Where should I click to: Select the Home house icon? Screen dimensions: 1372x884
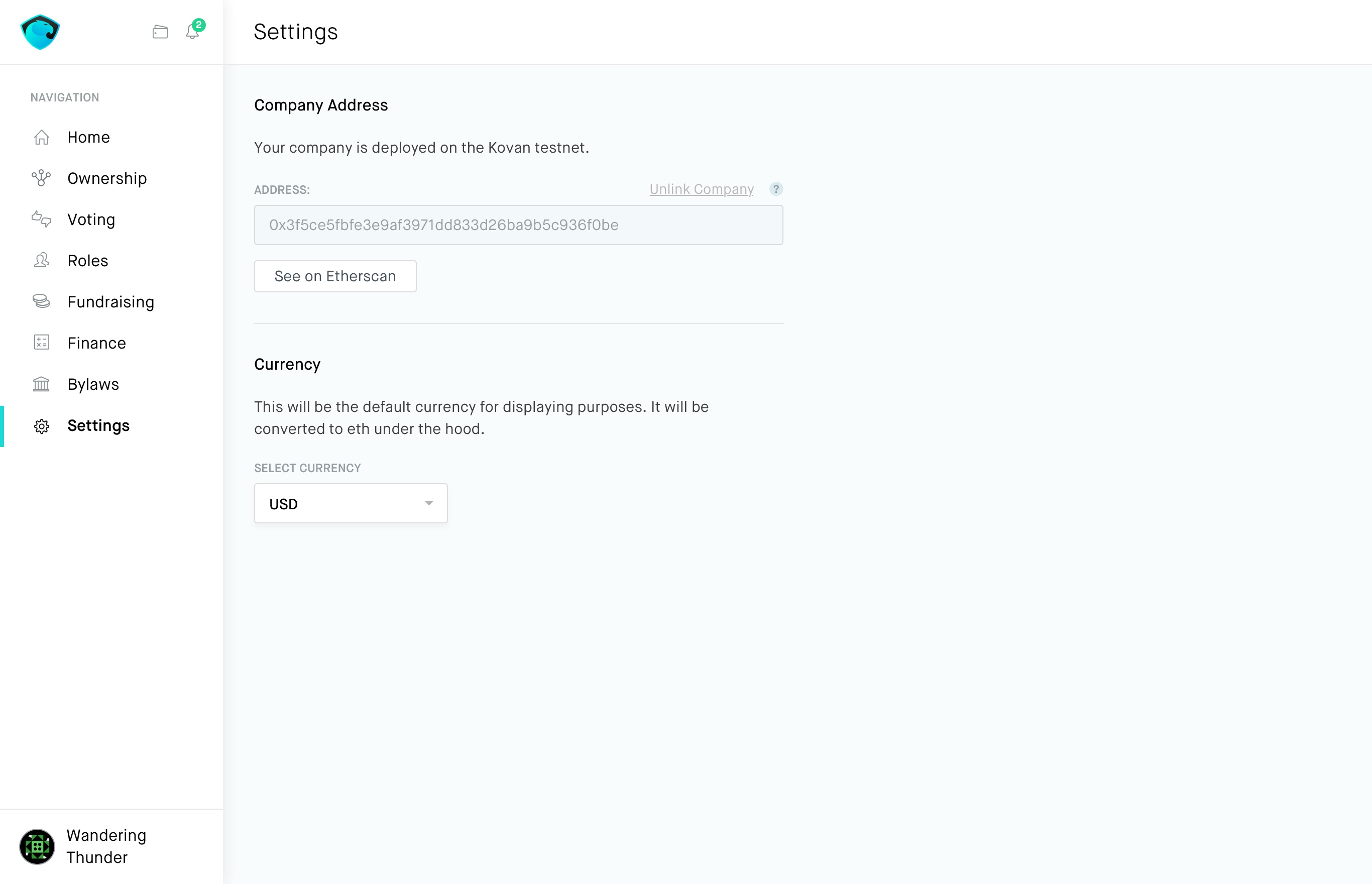[41, 137]
